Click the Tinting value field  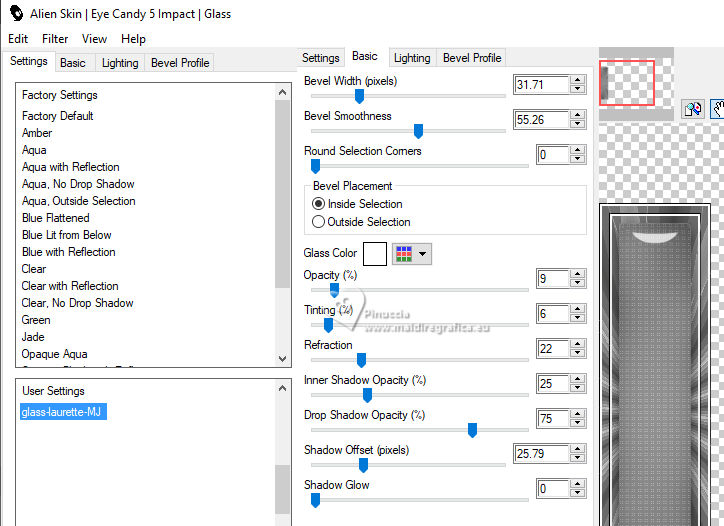(x=553, y=314)
